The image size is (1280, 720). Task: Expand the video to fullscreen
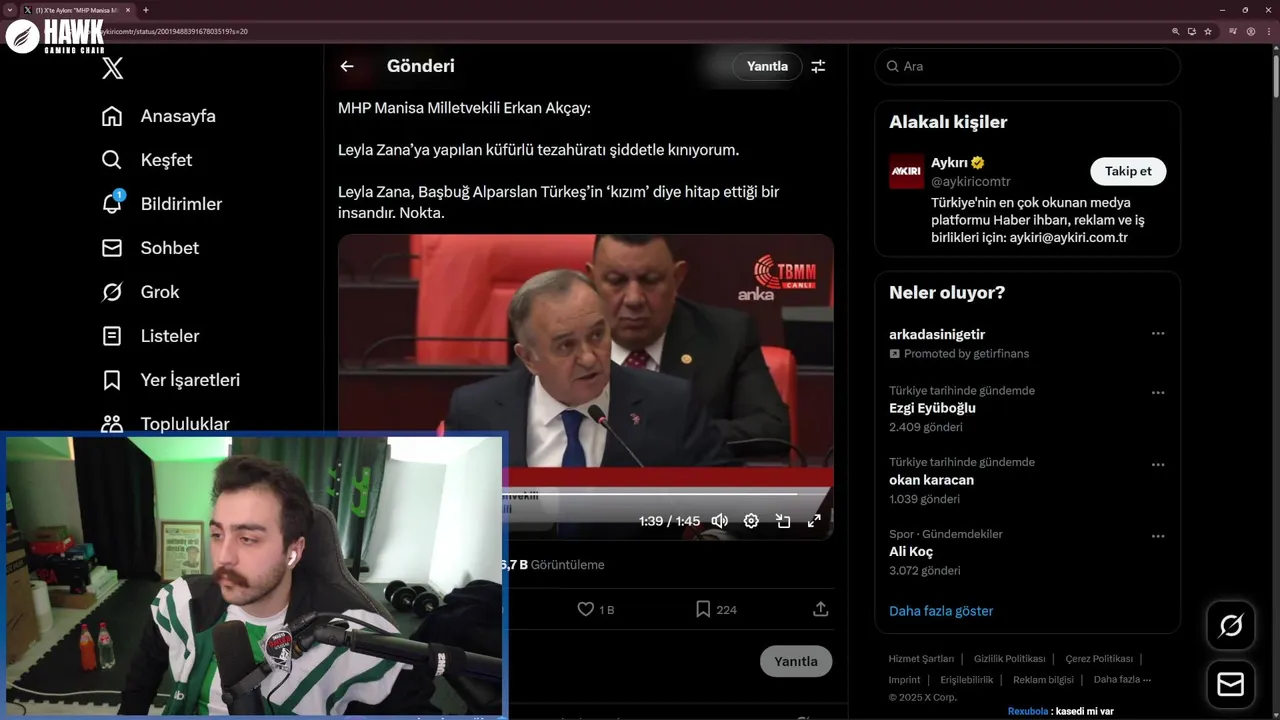tap(814, 521)
